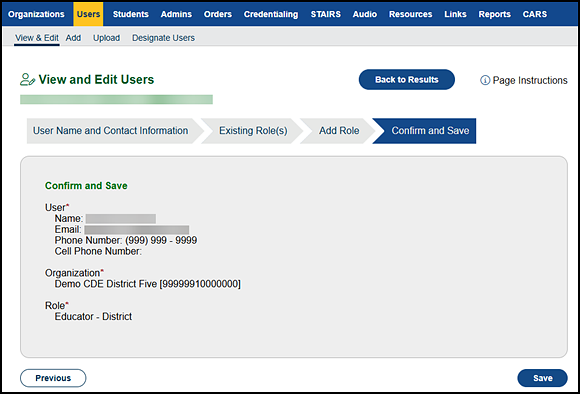Viewport: 580px width, 394px height.
Task: Click the View and Edit Users heading
Action: (96, 80)
